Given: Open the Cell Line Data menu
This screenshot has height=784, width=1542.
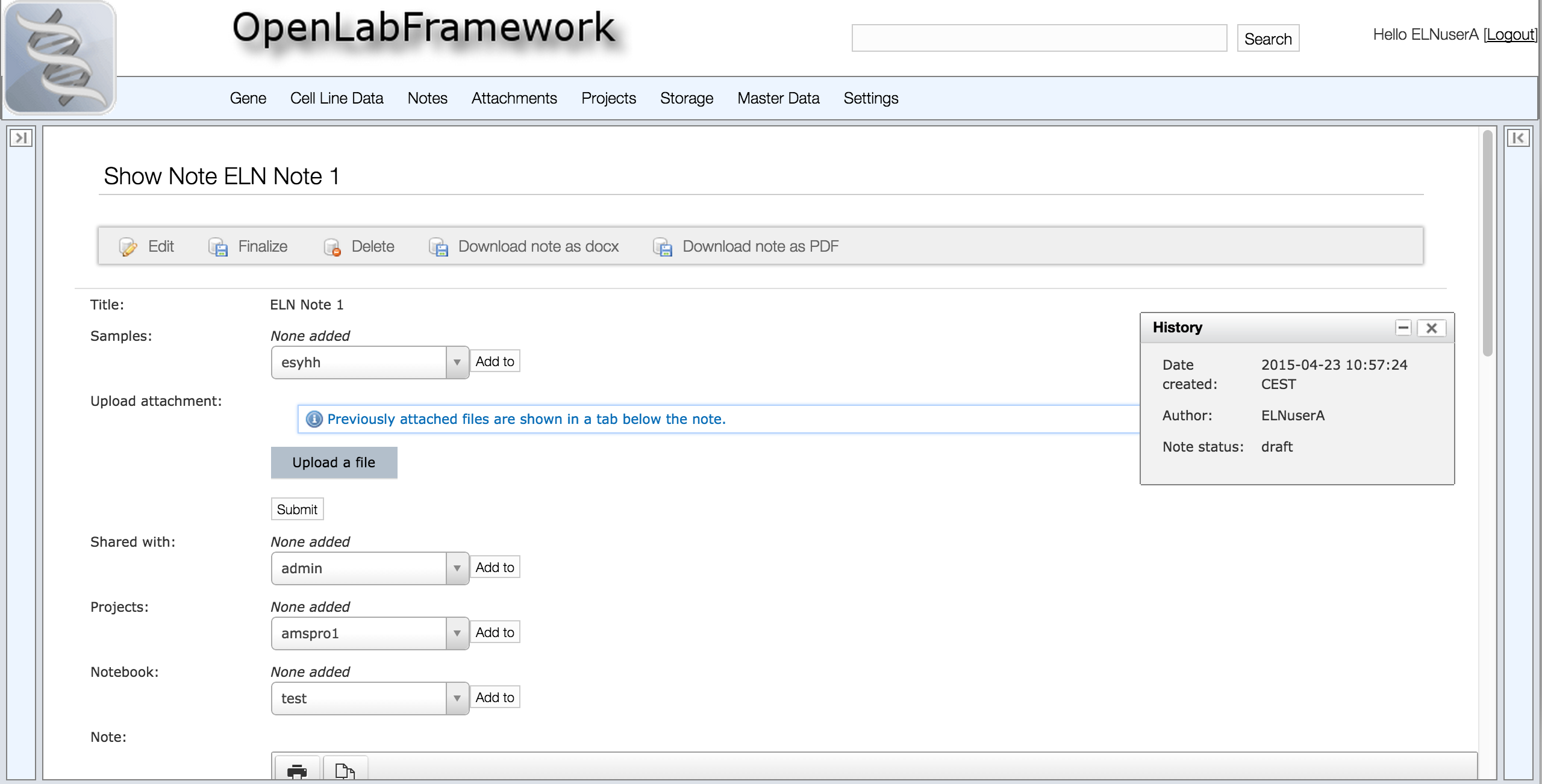Looking at the screenshot, I should point(337,98).
